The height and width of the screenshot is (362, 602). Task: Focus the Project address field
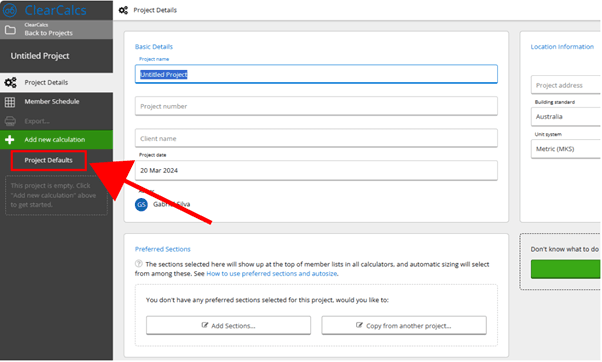coord(566,85)
